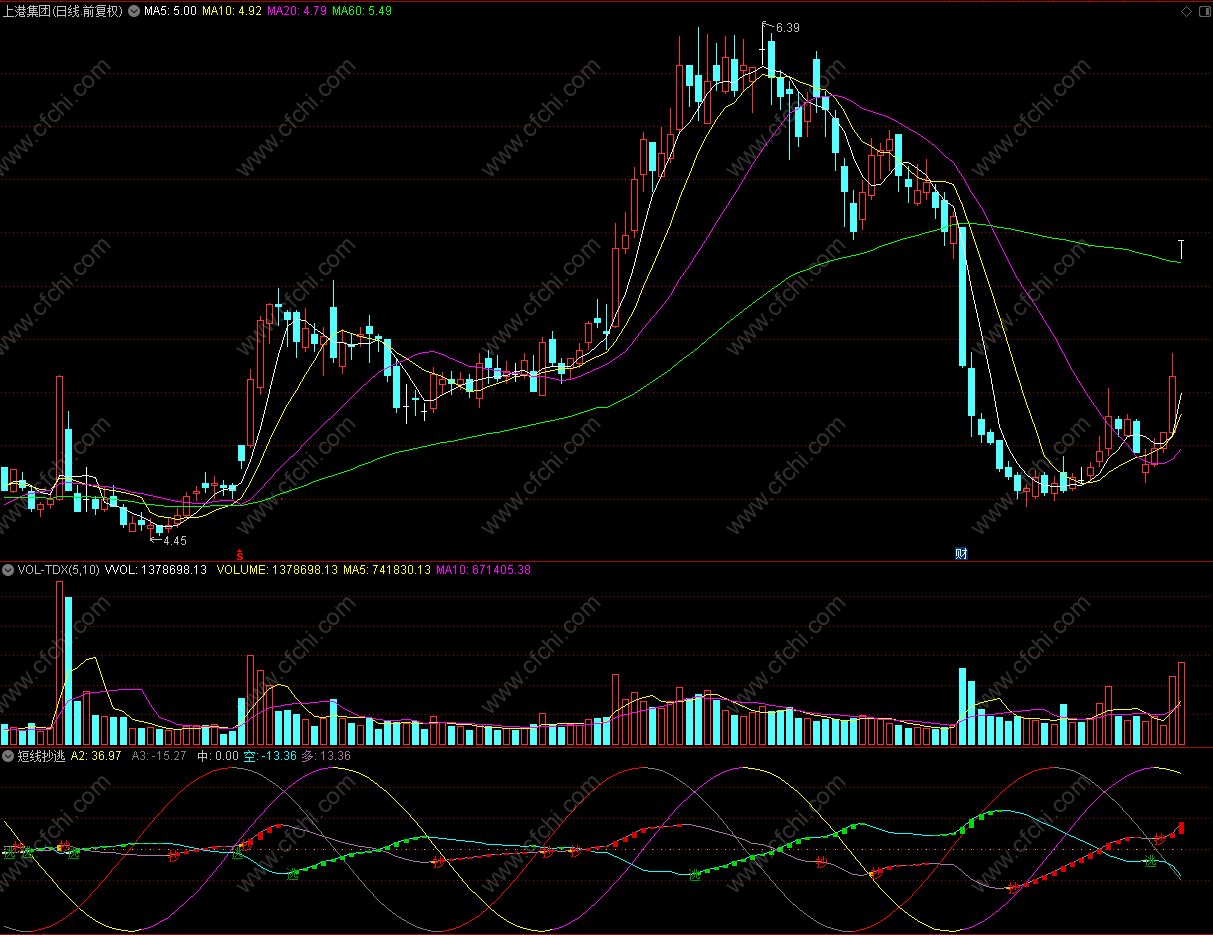Click the 上港集团(日线 前复权) title

(63, 11)
